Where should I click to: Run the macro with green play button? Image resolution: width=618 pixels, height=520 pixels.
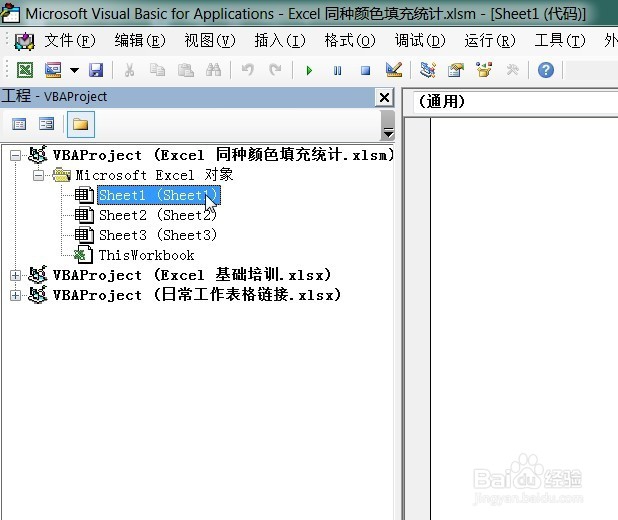click(x=309, y=71)
